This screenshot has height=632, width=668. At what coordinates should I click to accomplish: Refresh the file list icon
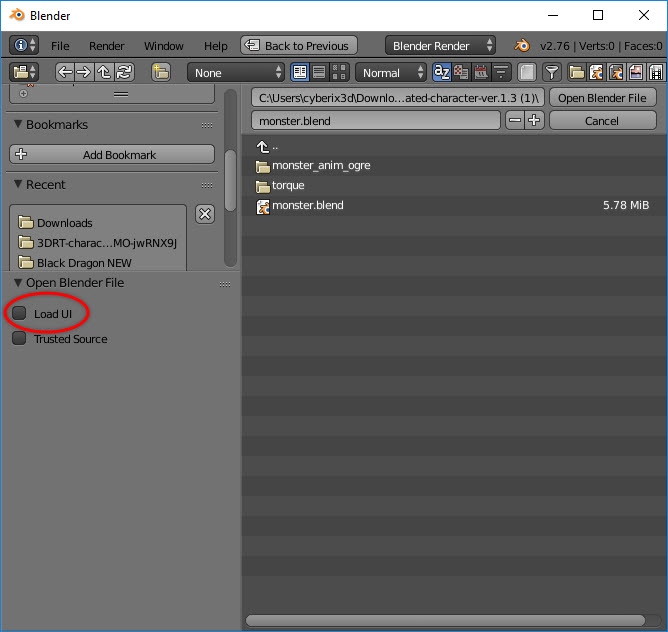124,72
